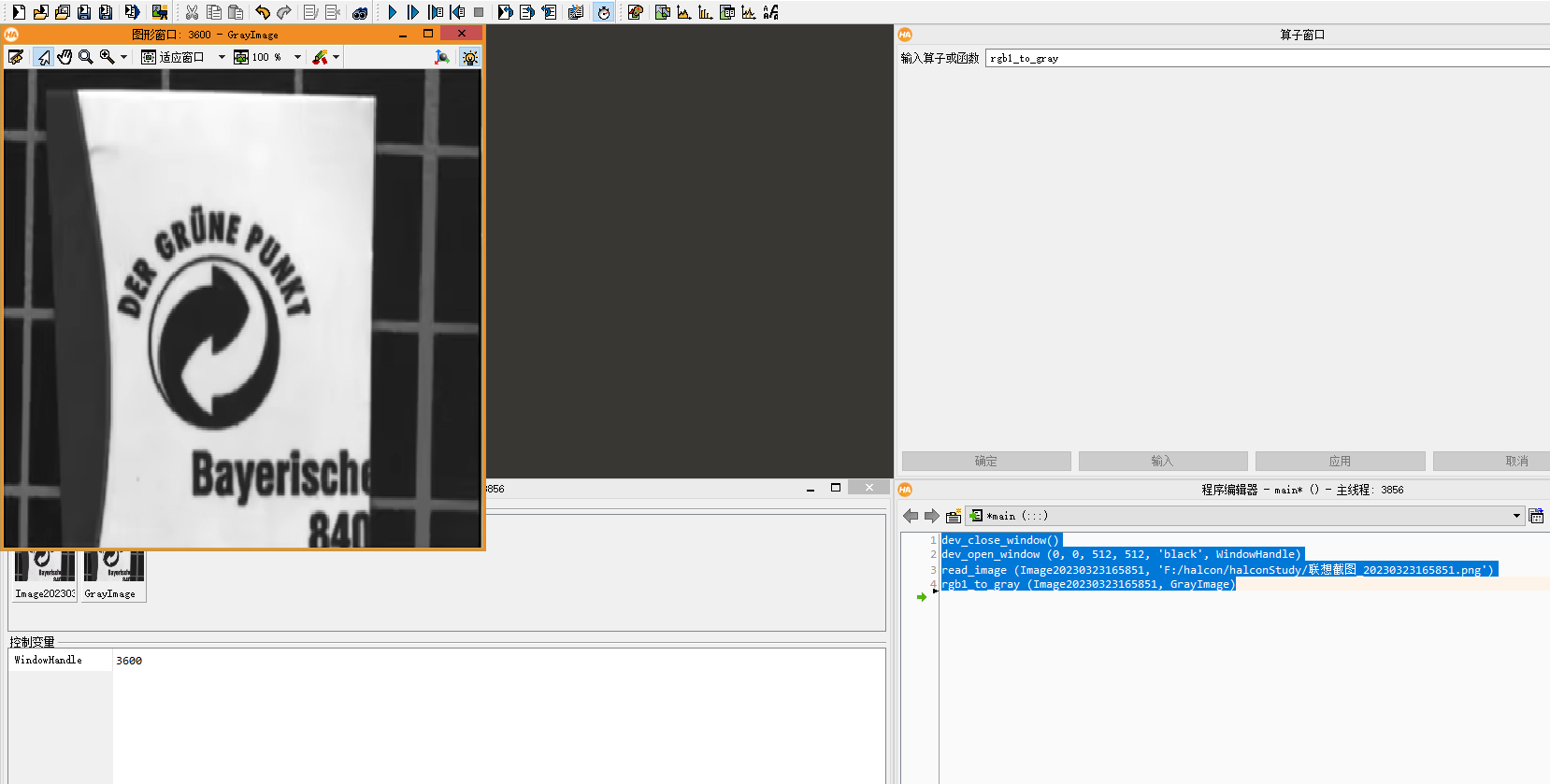Redo with the grey curved arrow
The width and height of the screenshot is (1550, 784).
tap(284, 12)
